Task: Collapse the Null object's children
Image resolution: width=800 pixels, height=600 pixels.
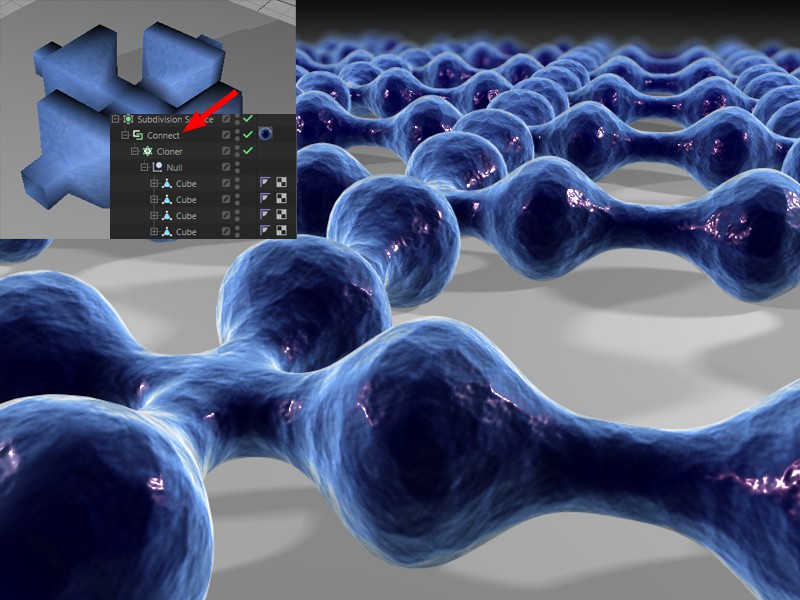Action: click(x=144, y=167)
